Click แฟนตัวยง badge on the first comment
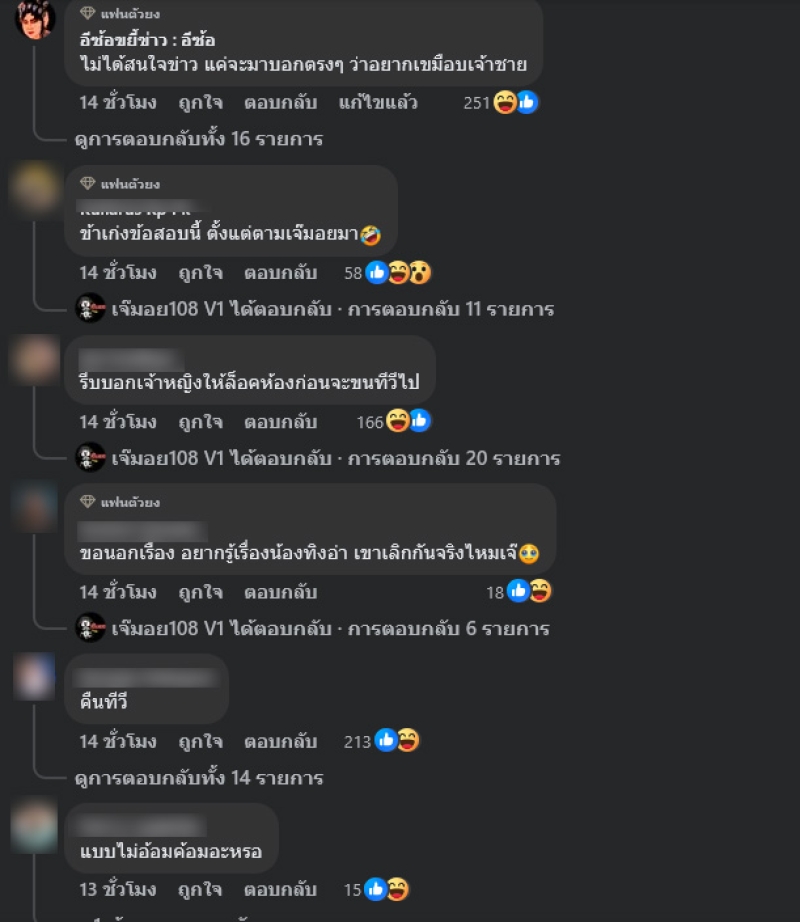The width and height of the screenshot is (800, 922). 120,13
